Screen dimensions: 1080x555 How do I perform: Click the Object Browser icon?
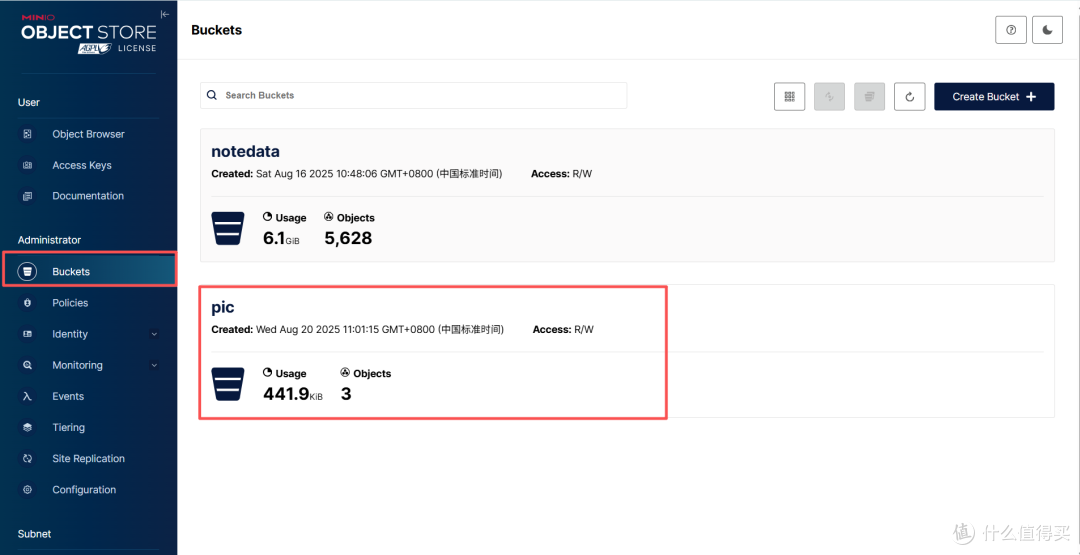pyautogui.click(x=28, y=134)
